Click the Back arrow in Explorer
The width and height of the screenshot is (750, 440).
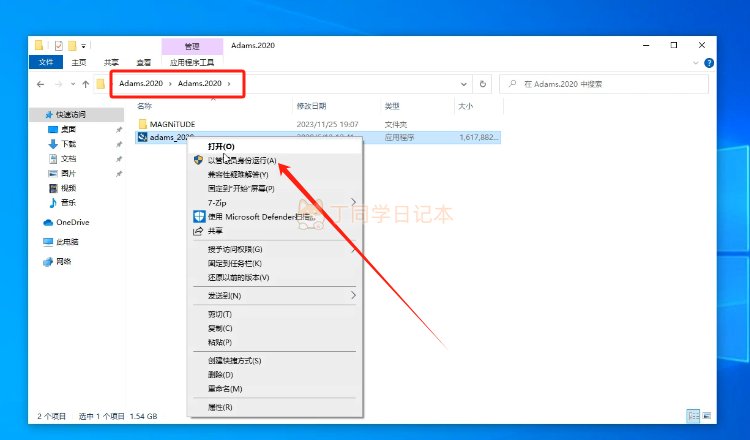point(41,84)
